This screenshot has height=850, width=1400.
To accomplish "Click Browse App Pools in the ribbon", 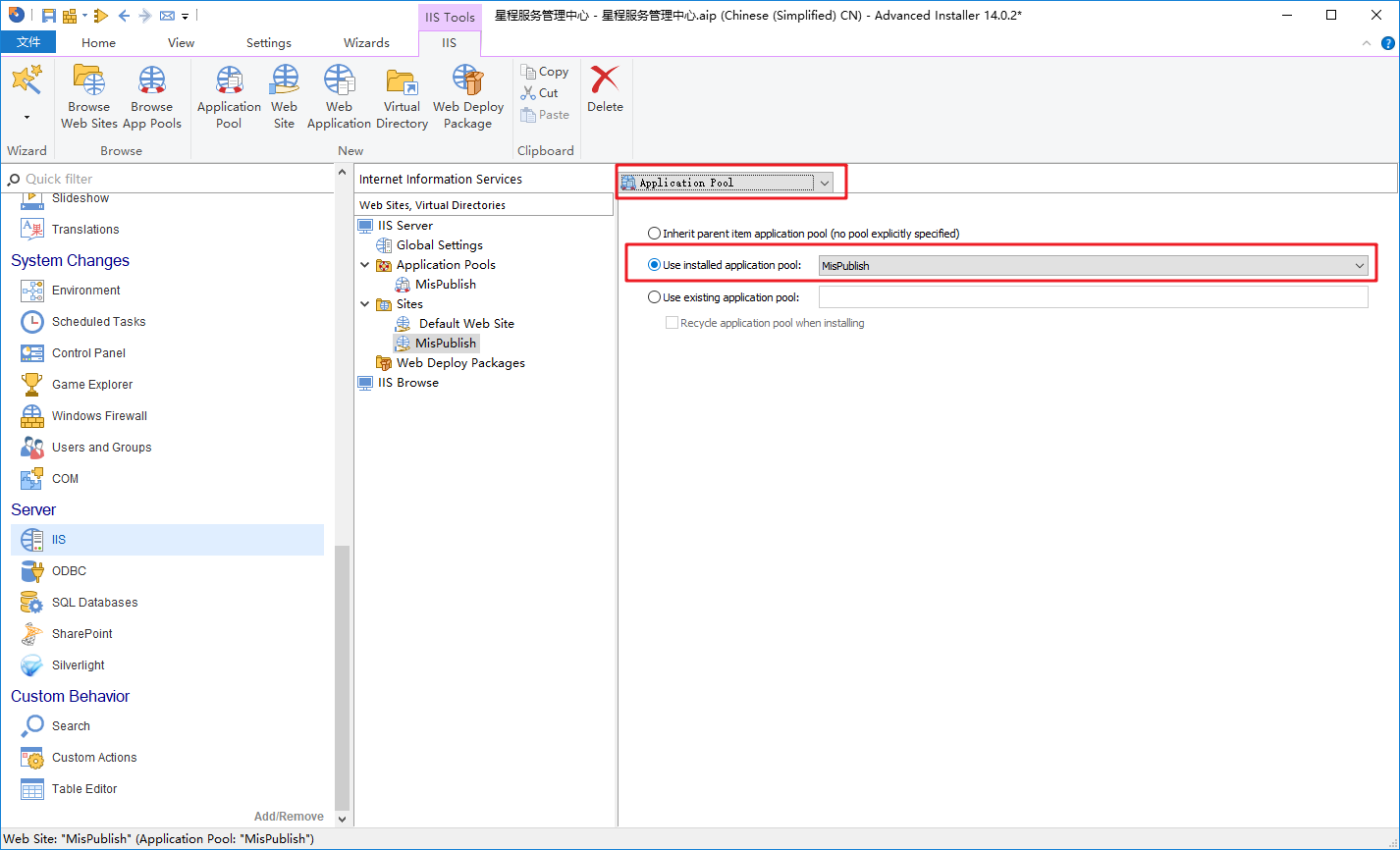I will [x=152, y=97].
